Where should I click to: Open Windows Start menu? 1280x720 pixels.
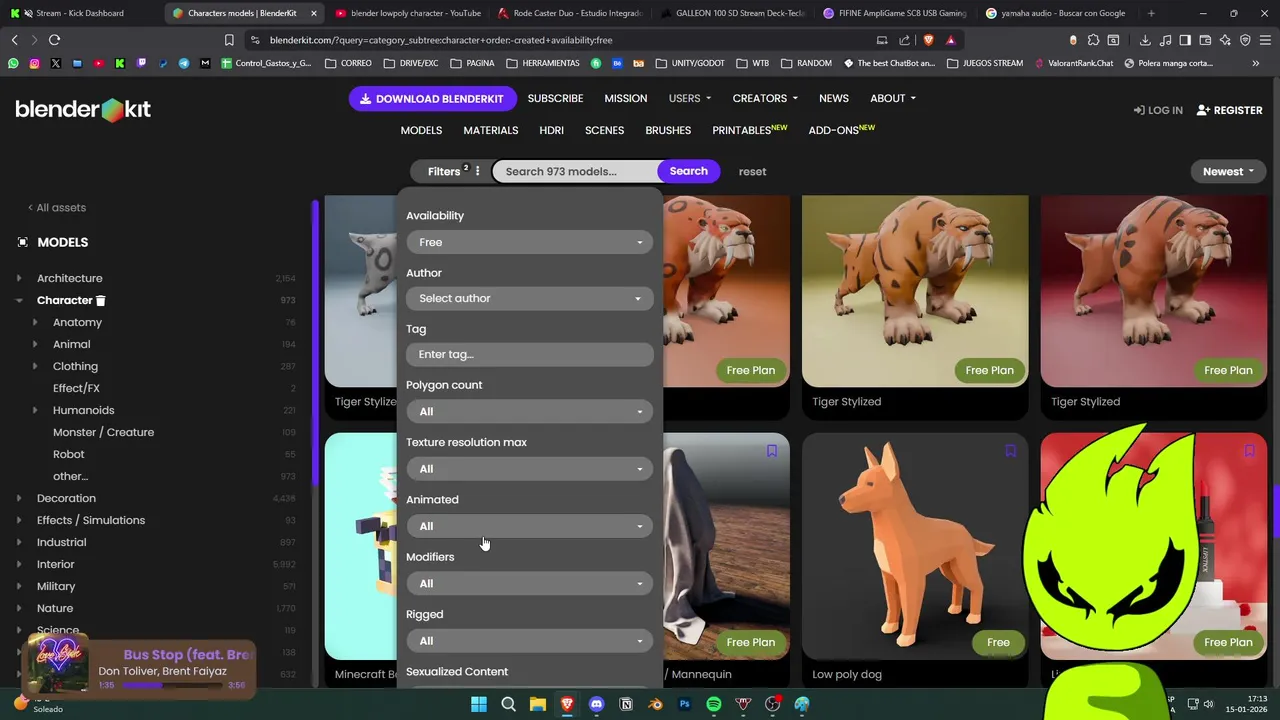(479, 704)
